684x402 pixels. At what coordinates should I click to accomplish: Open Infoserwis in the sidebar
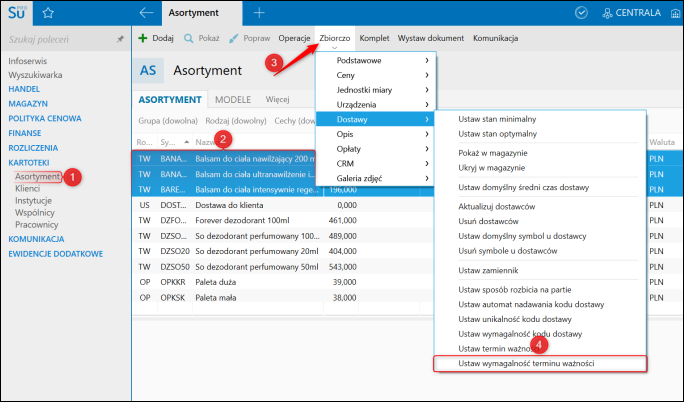(x=27, y=61)
